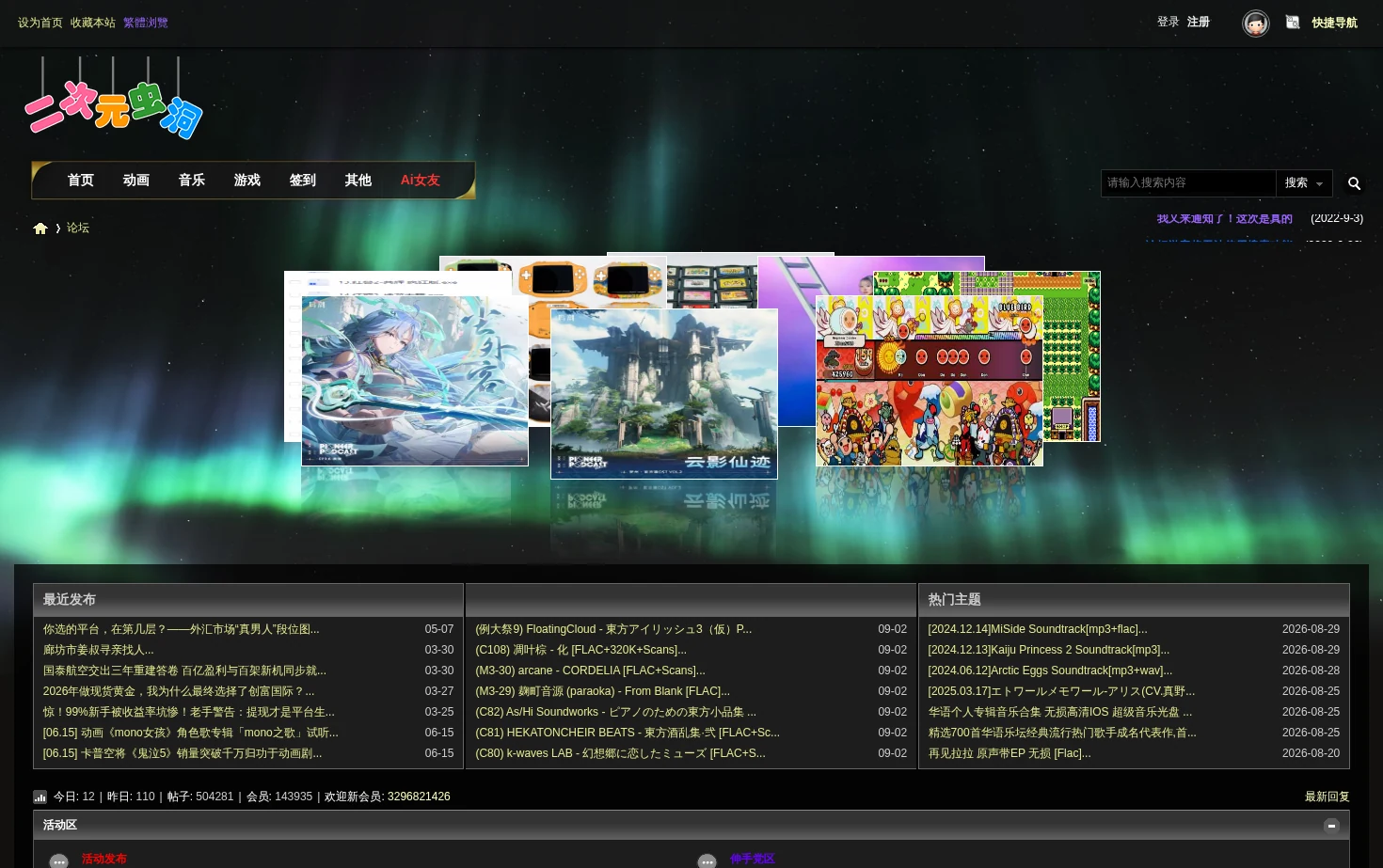Click the statistics bar-chart icon
Viewport: 1383px width, 868px height.
40,797
